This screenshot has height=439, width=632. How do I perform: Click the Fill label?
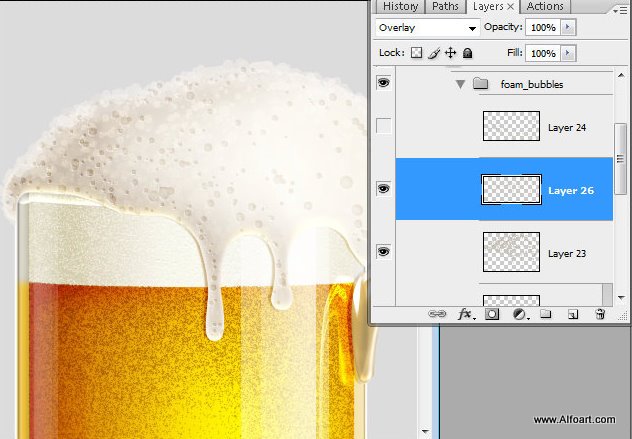[x=515, y=53]
